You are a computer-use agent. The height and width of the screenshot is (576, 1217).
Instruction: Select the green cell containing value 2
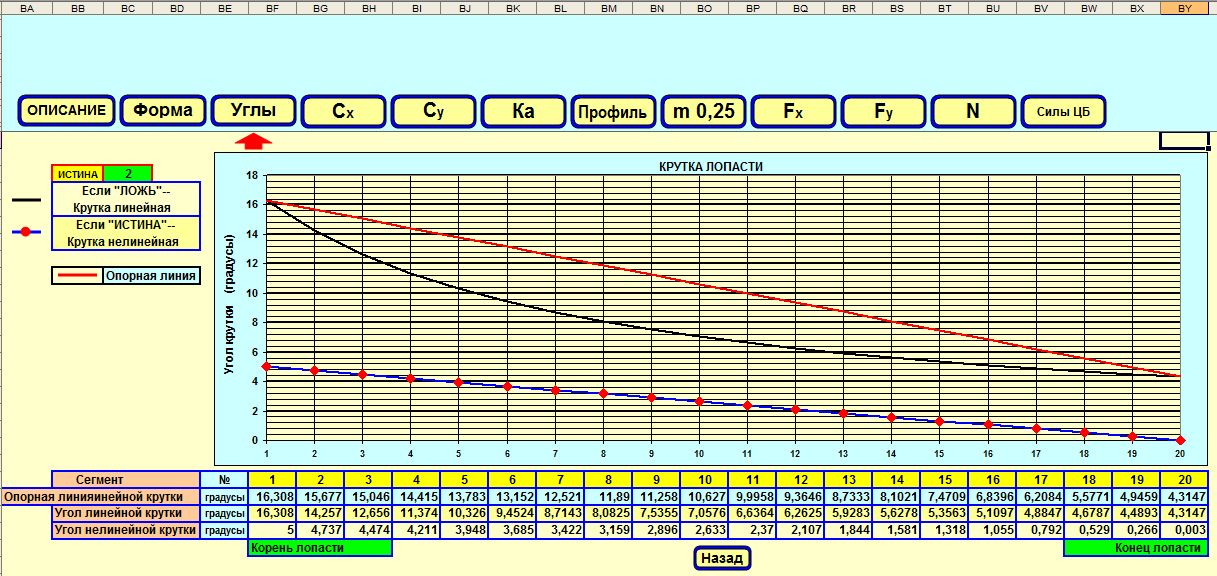click(x=128, y=174)
